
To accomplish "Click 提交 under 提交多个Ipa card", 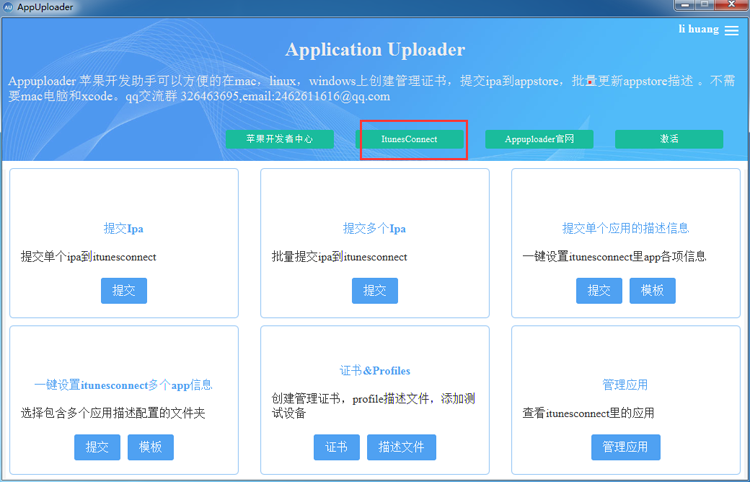I will [375, 291].
